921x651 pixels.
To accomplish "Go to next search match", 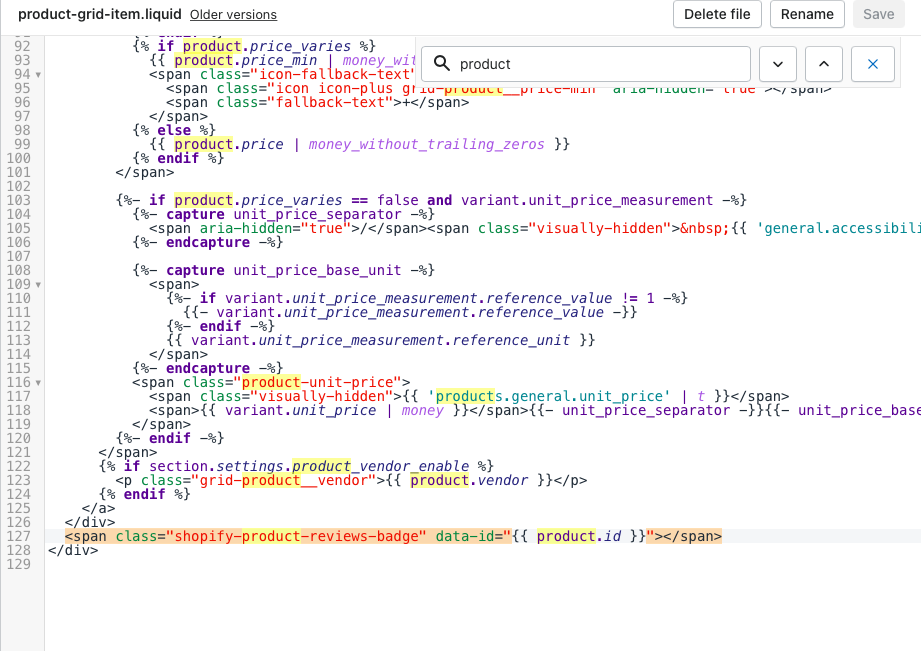I will 778,64.
